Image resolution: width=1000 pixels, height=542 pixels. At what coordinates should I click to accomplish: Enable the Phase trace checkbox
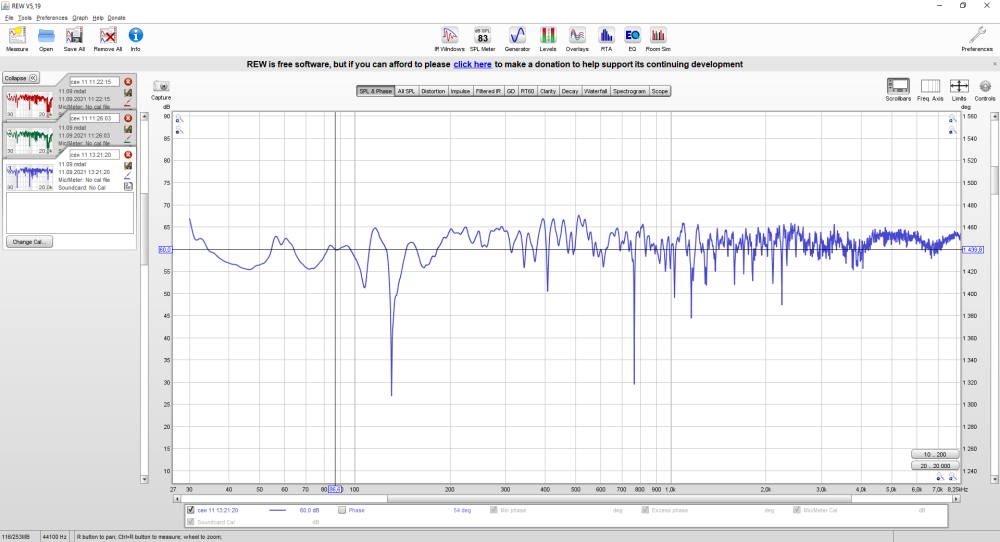tap(342, 510)
